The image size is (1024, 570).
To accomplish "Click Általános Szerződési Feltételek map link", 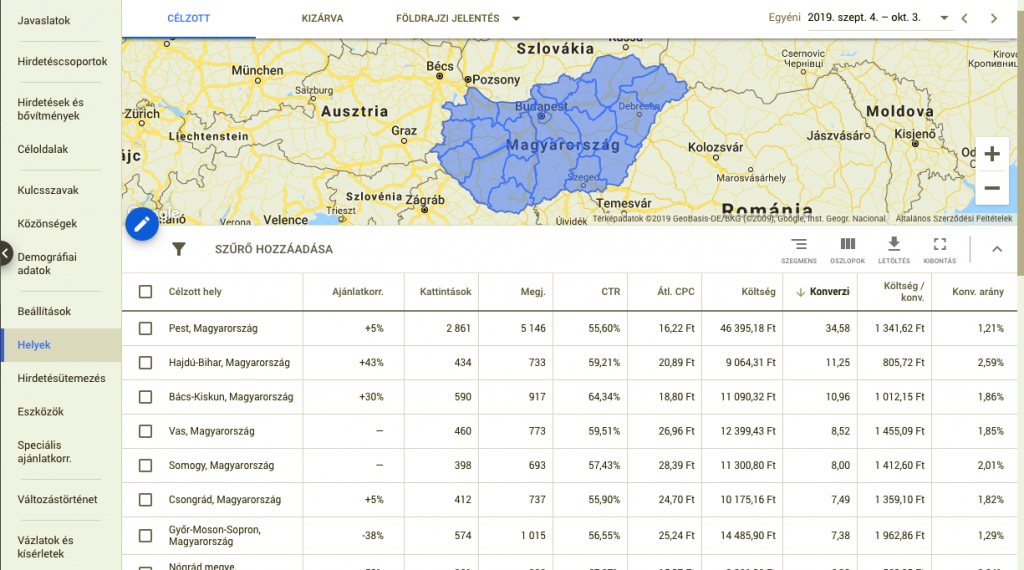I will coord(953,219).
